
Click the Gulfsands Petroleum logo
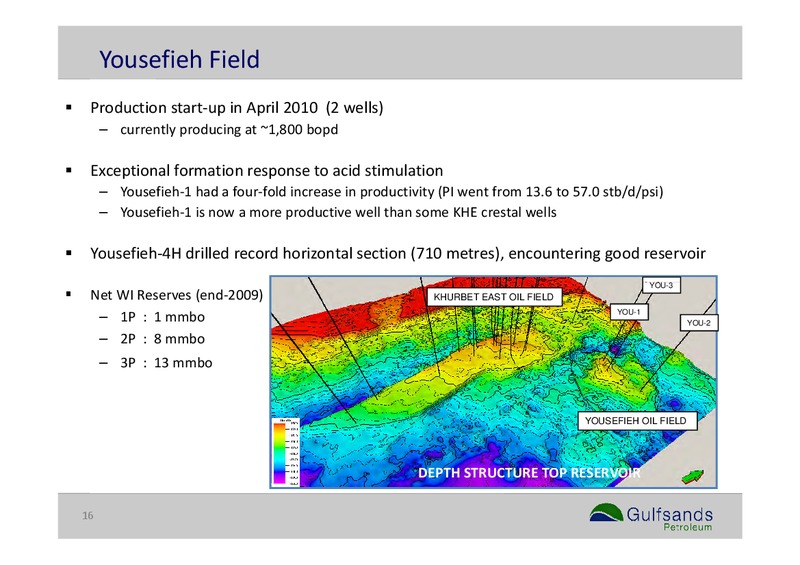[651, 518]
